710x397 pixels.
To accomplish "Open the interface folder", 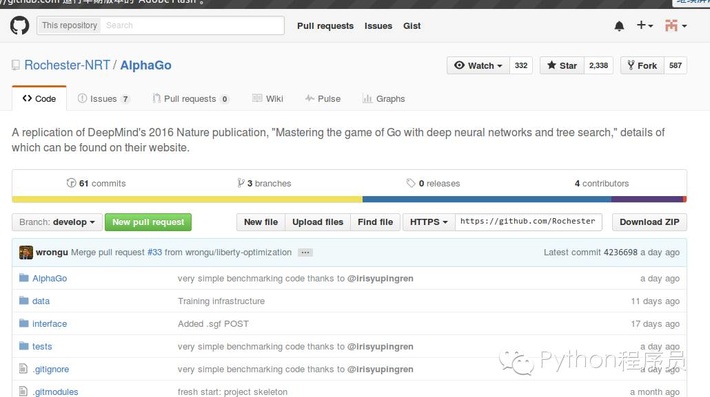I will coord(49,324).
